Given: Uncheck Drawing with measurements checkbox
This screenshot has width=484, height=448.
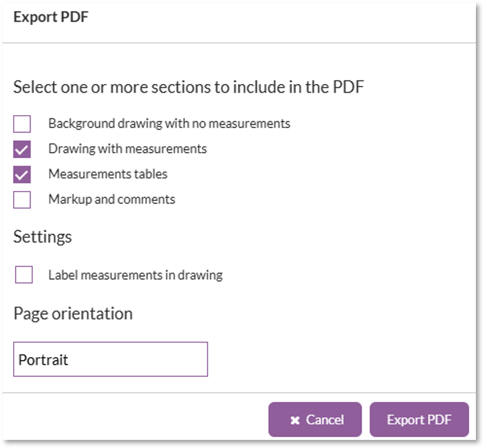Looking at the screenshot, I should click(22, 149).
